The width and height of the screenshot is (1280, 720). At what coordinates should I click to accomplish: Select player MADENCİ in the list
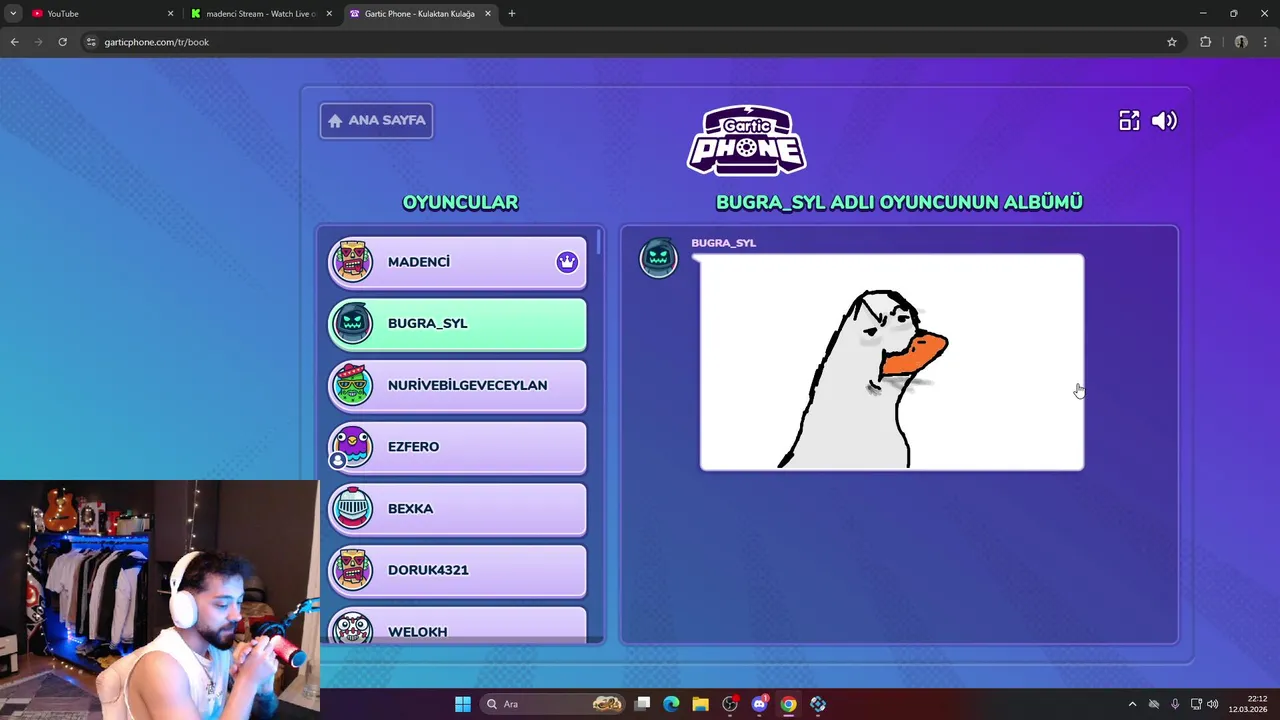(457, 262)
